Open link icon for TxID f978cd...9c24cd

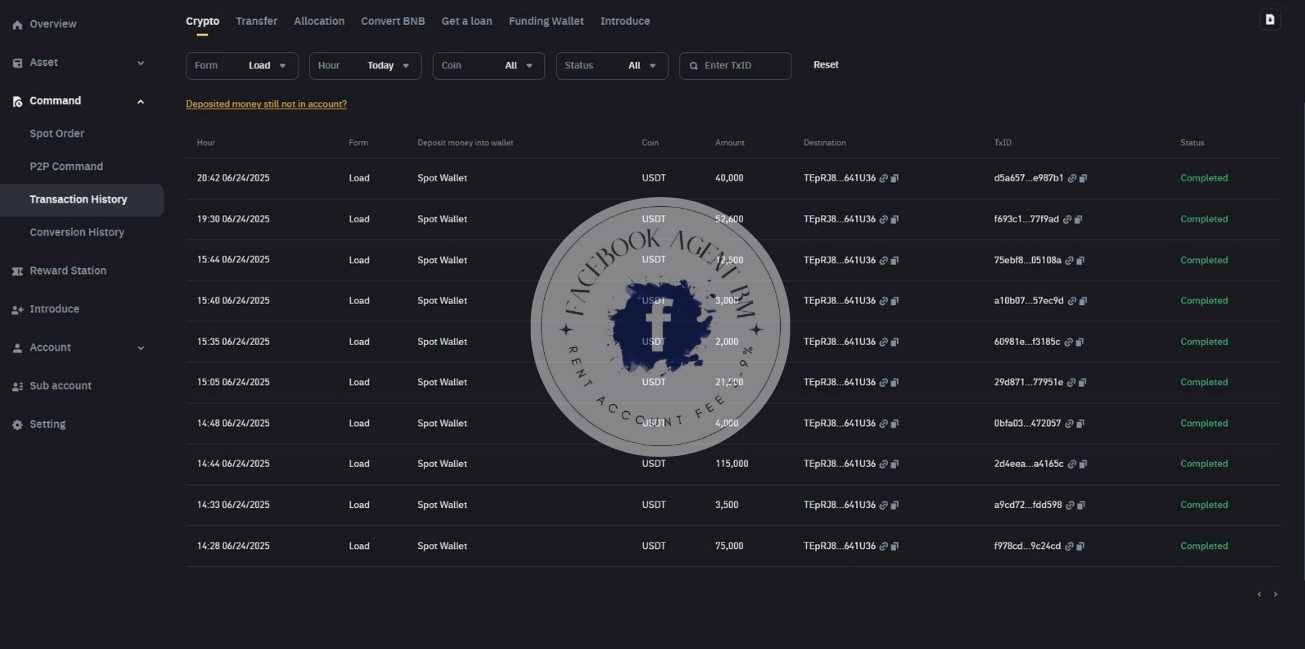[x=1070, y=546]
